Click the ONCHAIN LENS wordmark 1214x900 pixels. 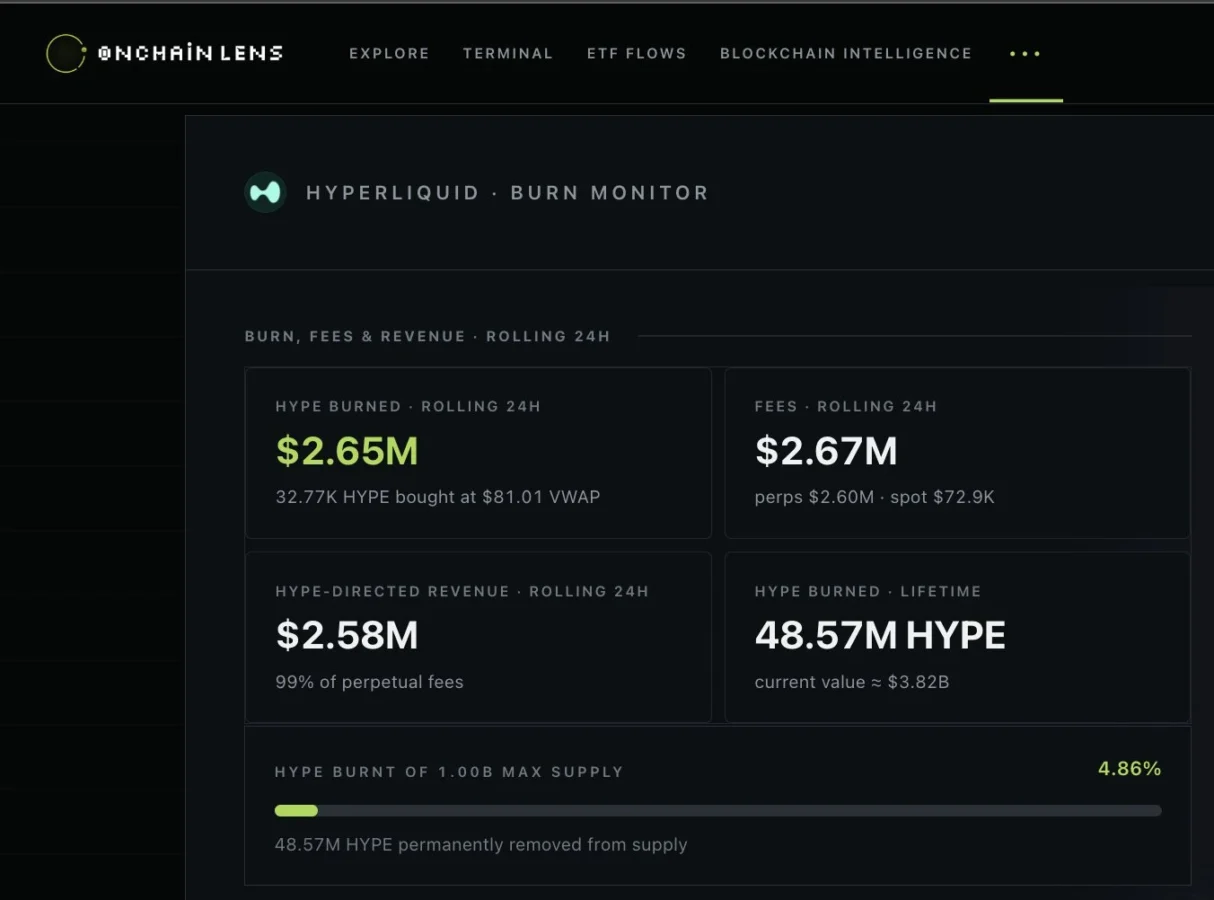pyautogui.click(x=190, y=54)
